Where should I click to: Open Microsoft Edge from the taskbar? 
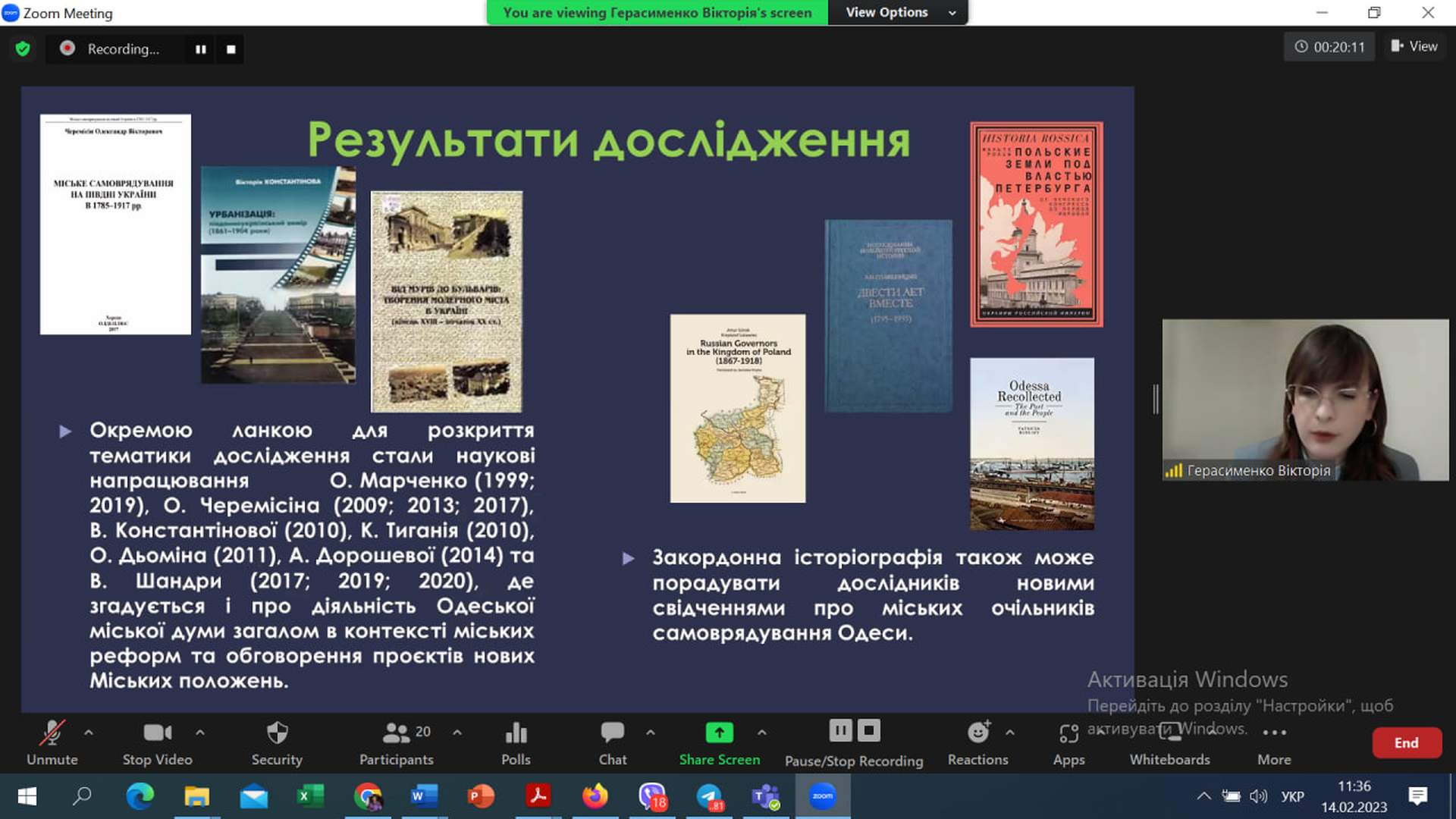140,796
